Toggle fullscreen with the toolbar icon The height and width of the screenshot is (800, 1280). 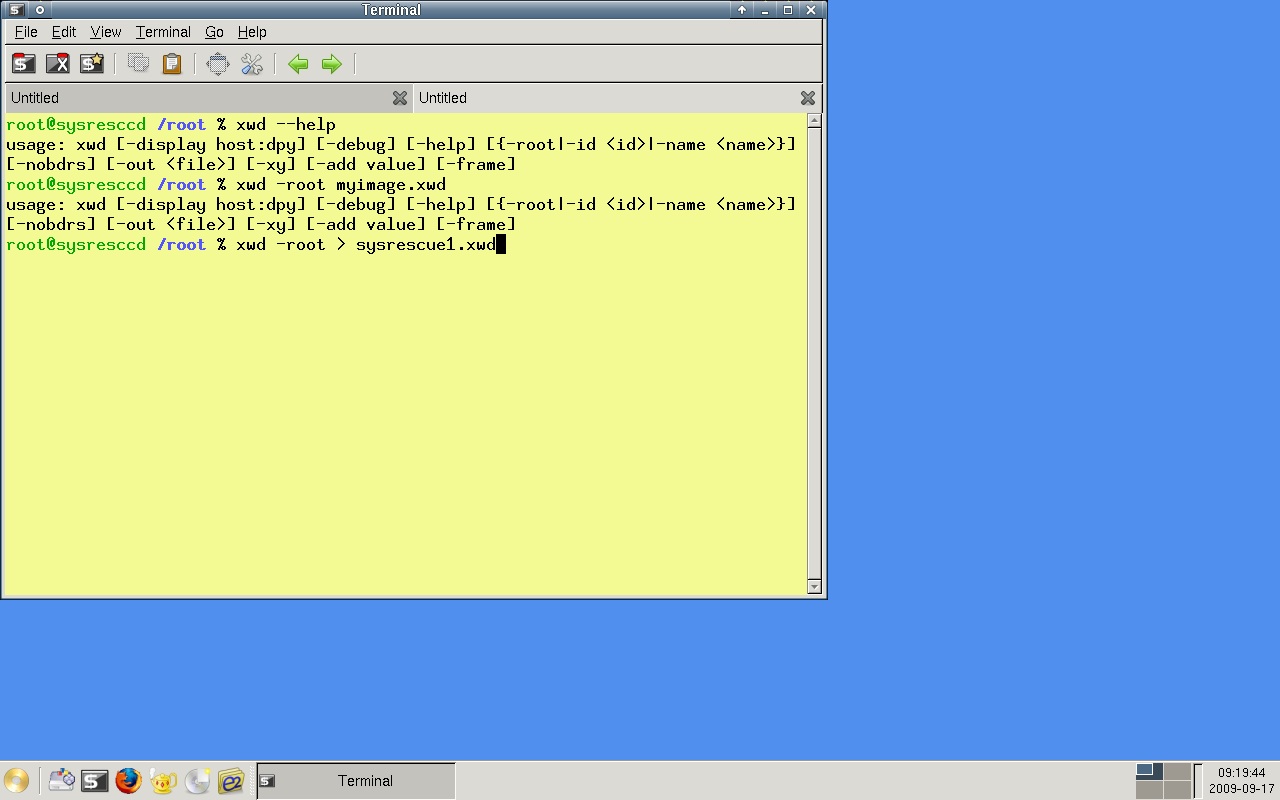click(217, 64)
